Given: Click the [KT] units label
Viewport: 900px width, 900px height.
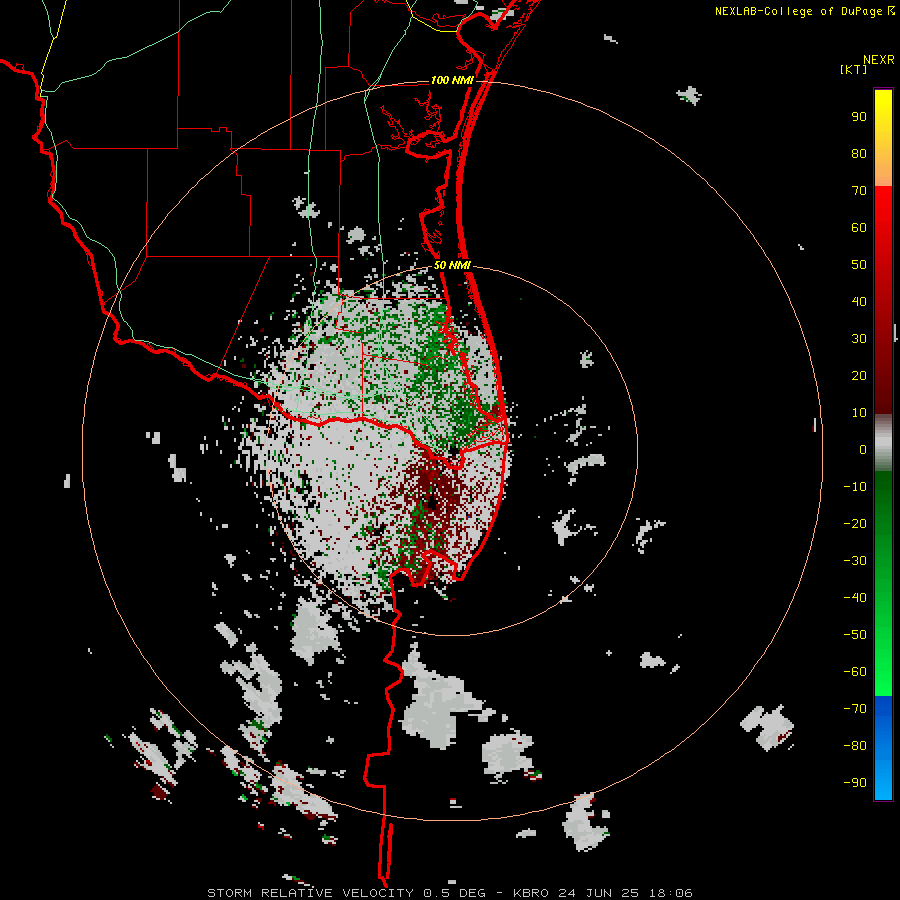Looking at the screenshot, I should coord(854,69).
